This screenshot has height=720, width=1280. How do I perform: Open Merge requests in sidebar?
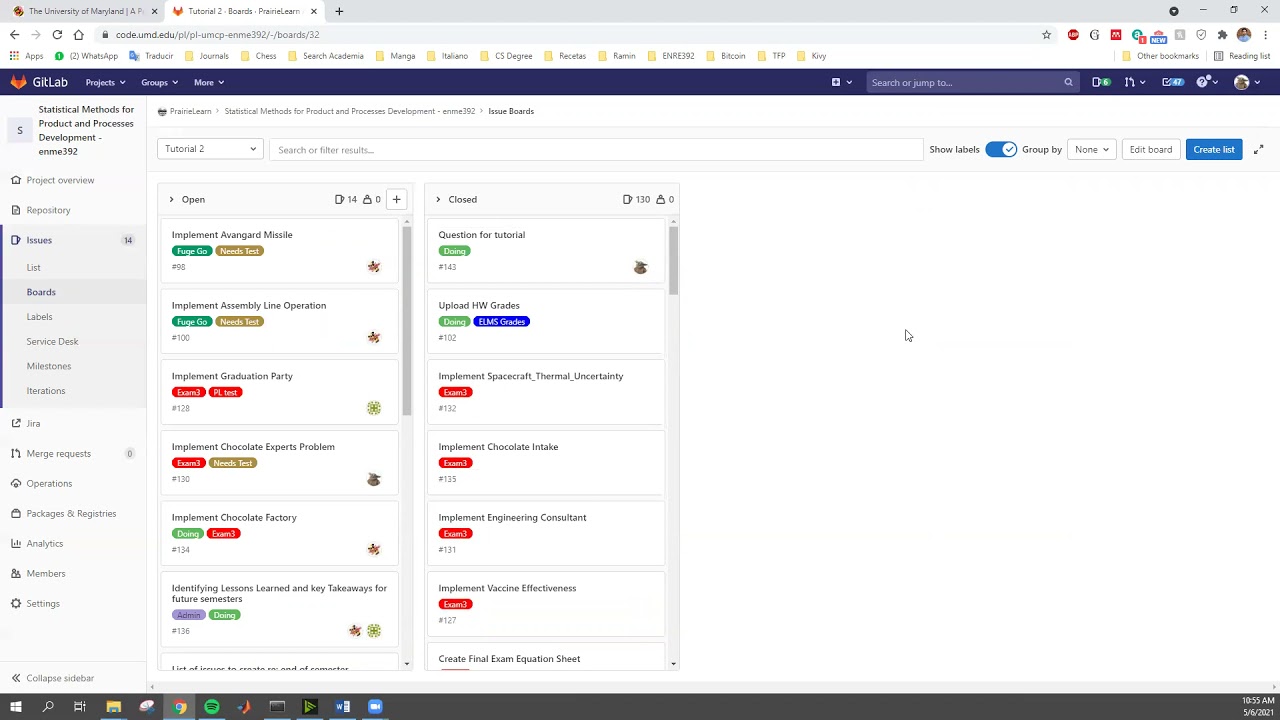(x=58, y=453)
